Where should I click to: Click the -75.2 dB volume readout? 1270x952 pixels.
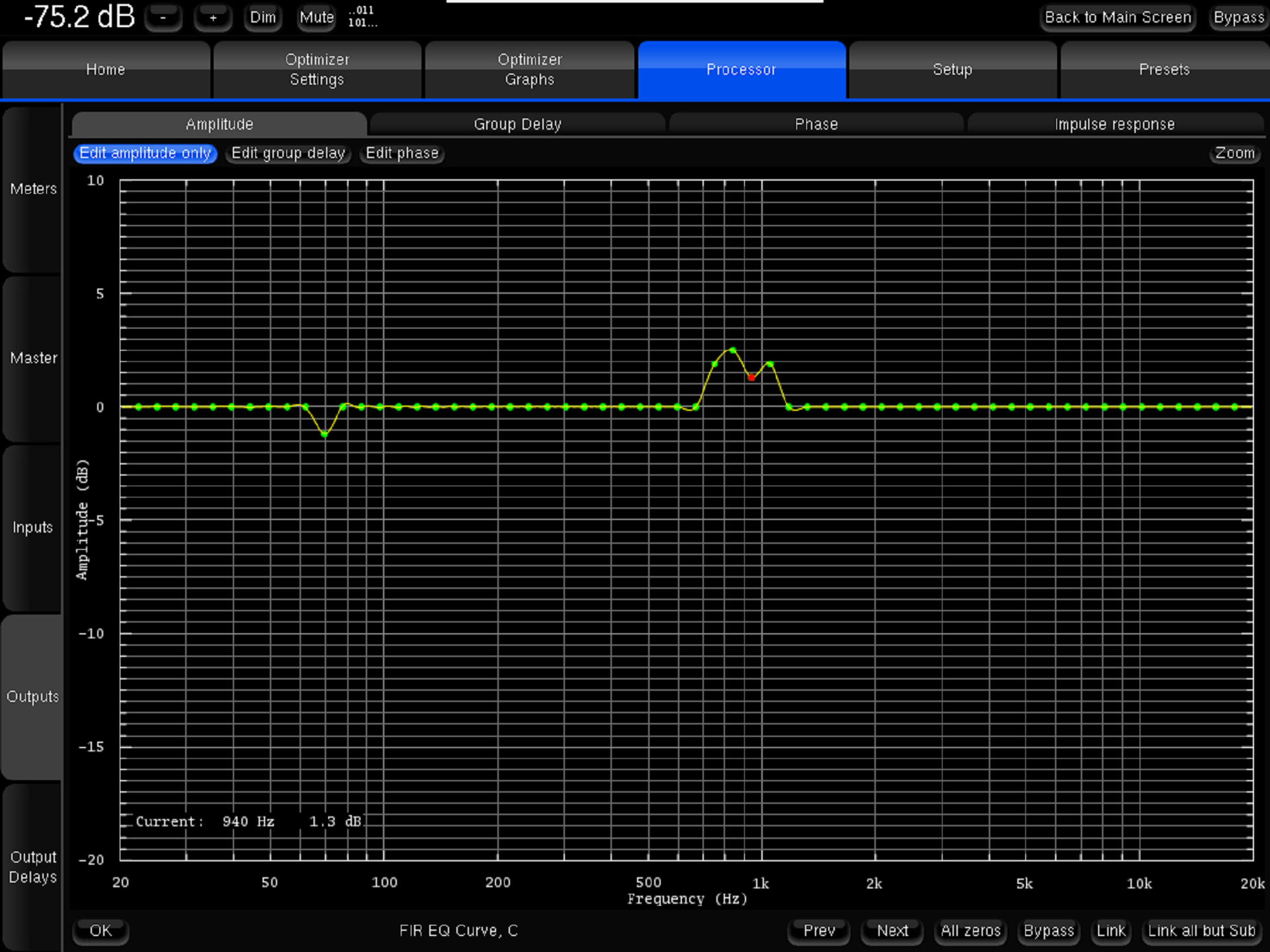tap(79, 17)
